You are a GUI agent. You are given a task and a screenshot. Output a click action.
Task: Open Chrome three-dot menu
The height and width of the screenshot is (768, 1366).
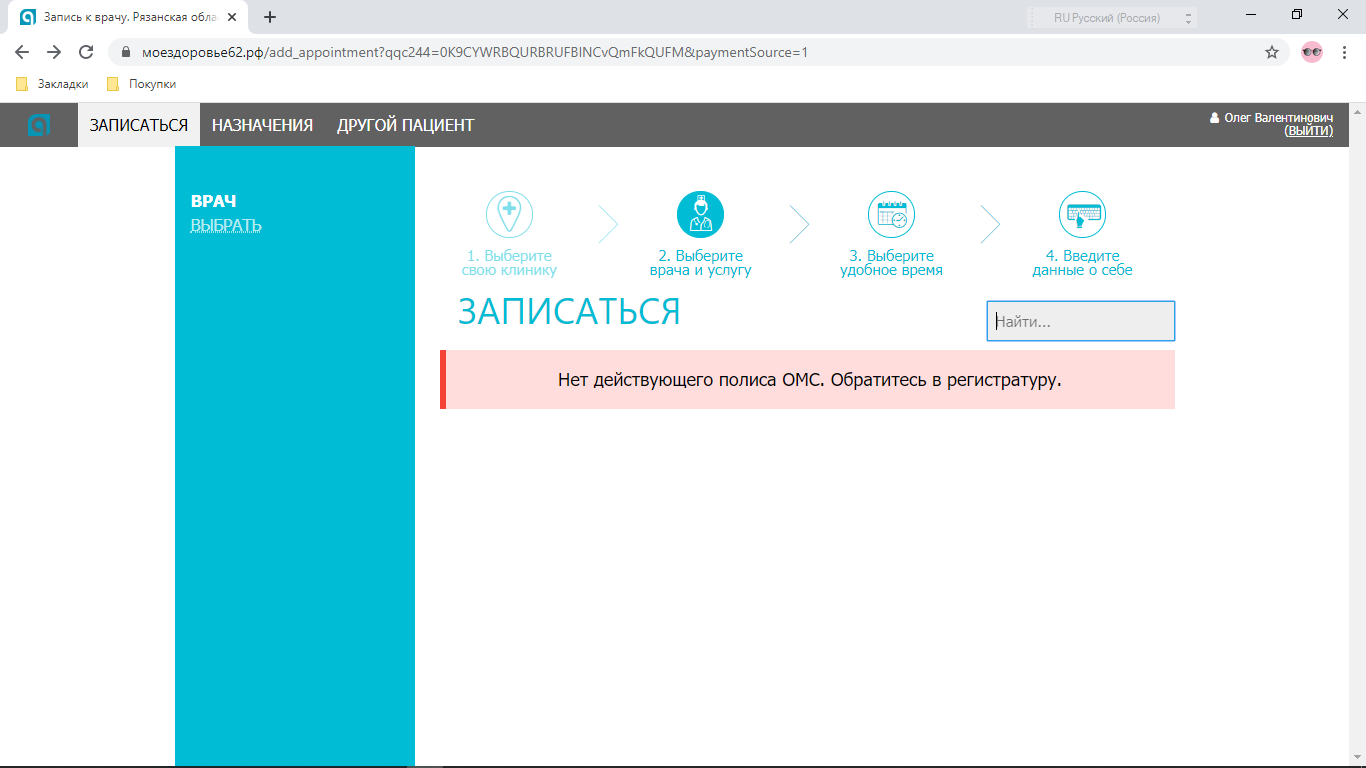tap(1345, 52)
